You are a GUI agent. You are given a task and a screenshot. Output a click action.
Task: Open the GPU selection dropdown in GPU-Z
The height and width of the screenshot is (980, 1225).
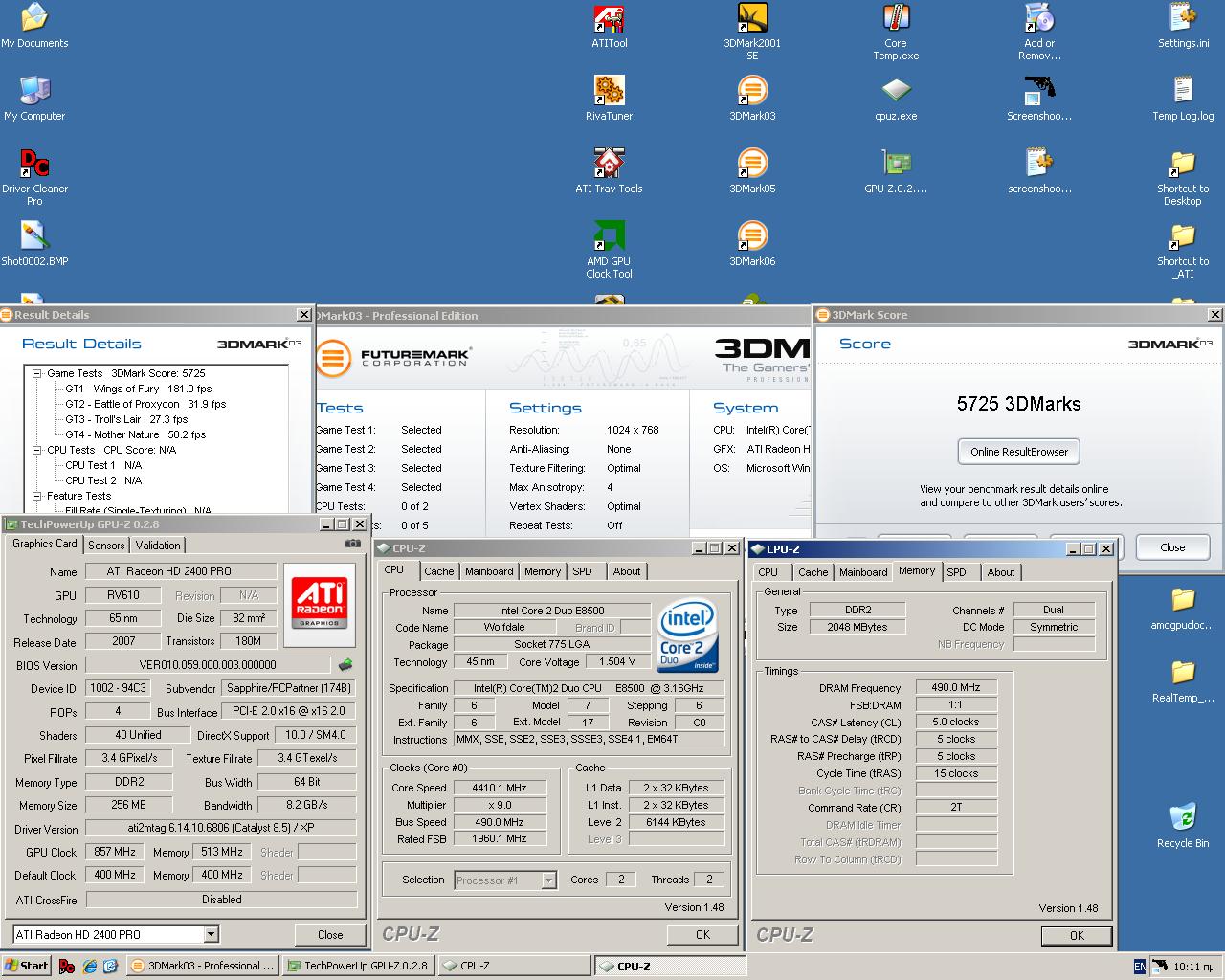point(212,934)
